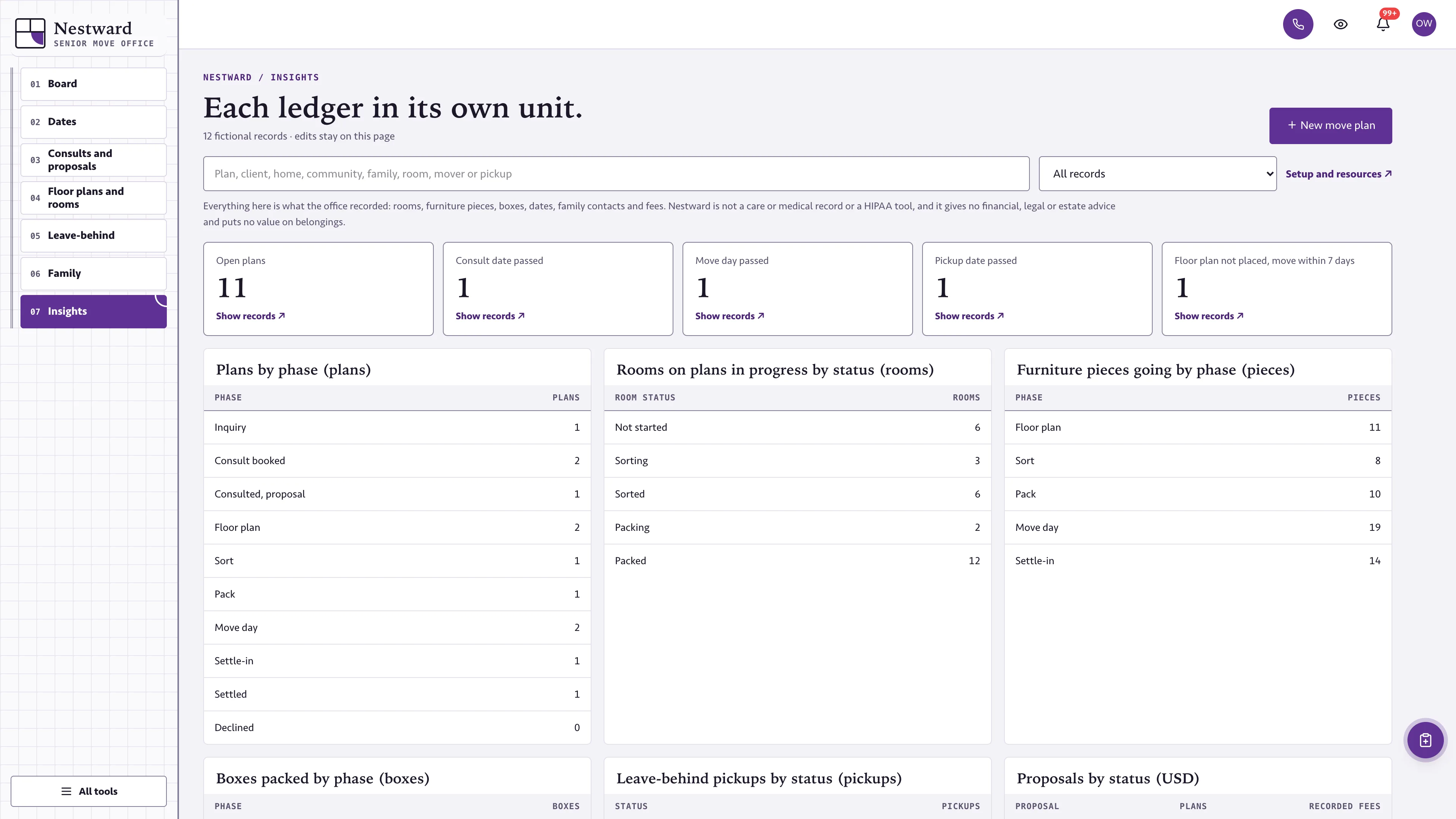
Task: Click NESTWARD breadcrumb link
Action: pyautogui.click(x=227, y=77)
